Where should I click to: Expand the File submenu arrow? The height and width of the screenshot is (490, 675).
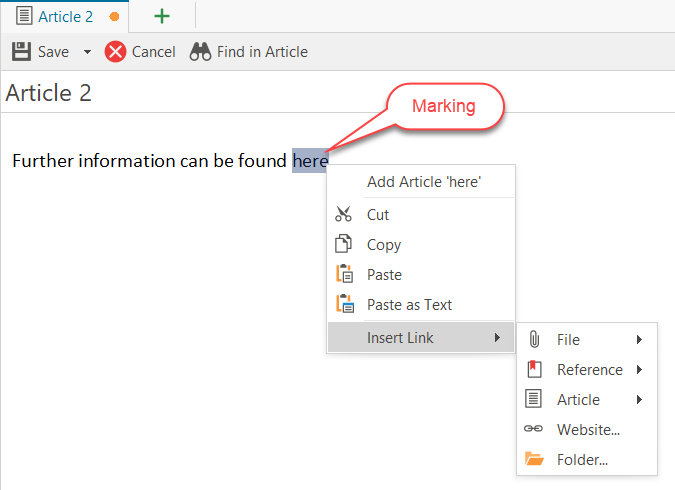[x=639, y=340]
